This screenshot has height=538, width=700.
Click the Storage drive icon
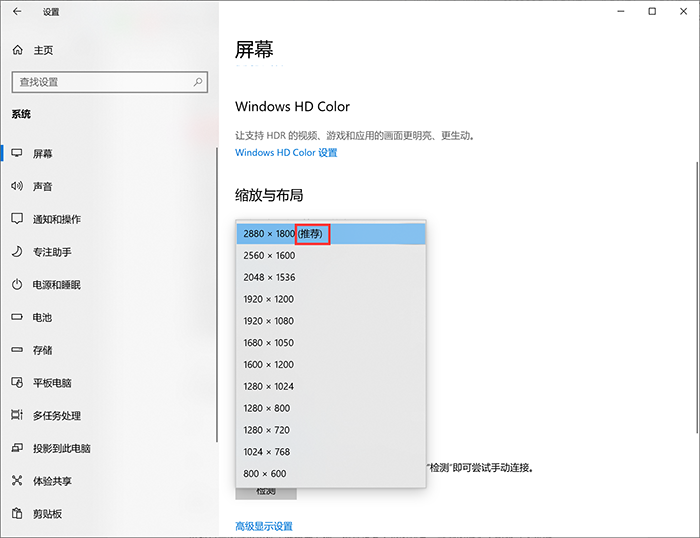coord(17,350)
